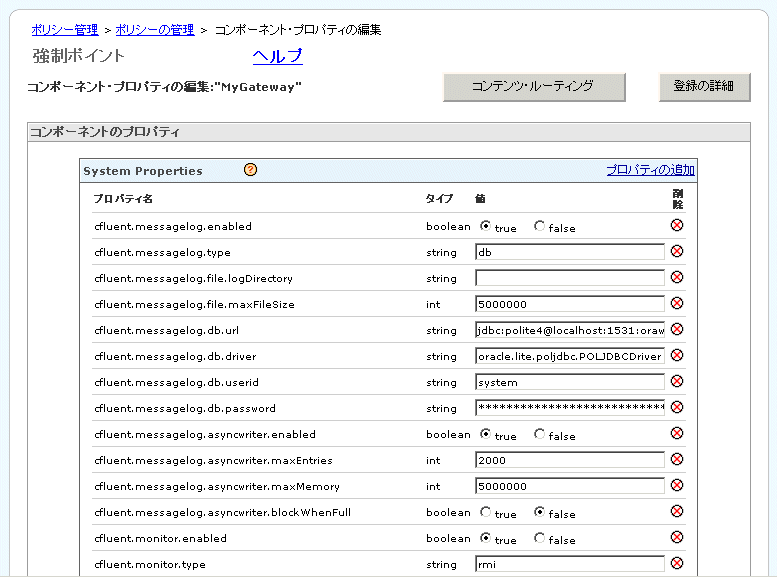The image size is (777, 577).
Task: Delete the cfluent.messagelog.enabled property
Action: [x=677, y=226]
